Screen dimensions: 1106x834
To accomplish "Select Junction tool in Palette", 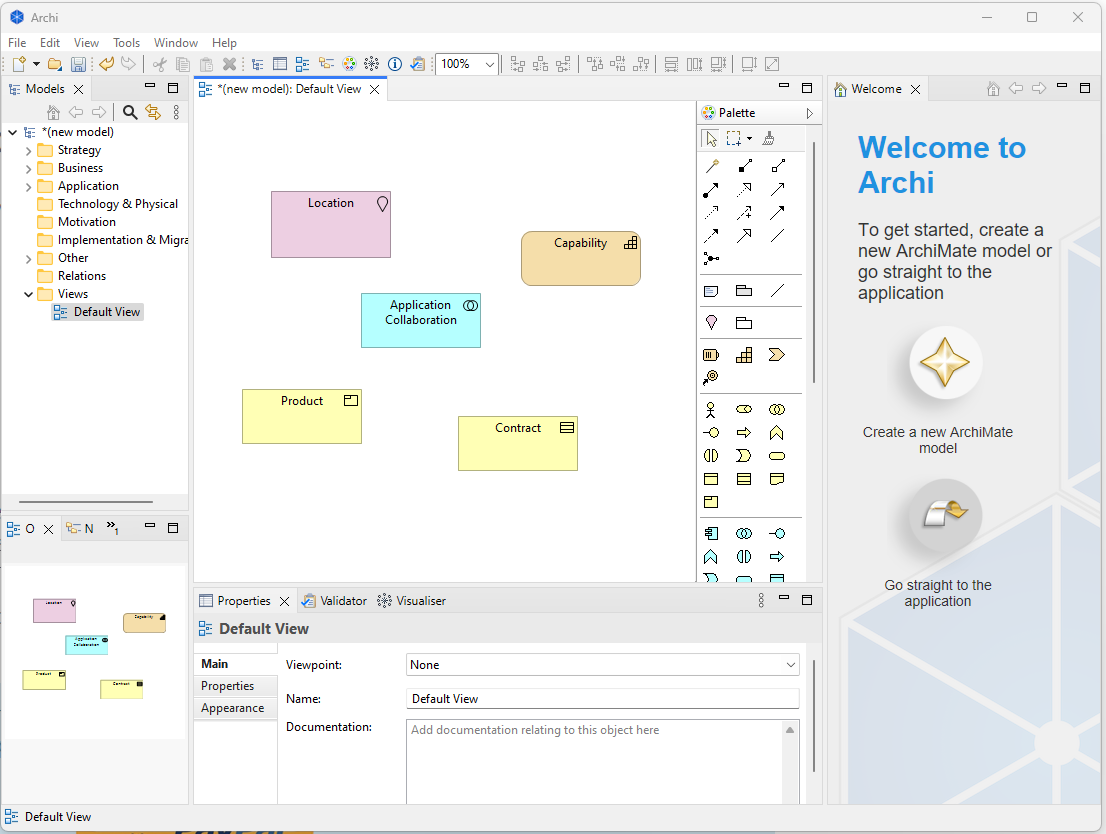I will [x=711, y=259].
